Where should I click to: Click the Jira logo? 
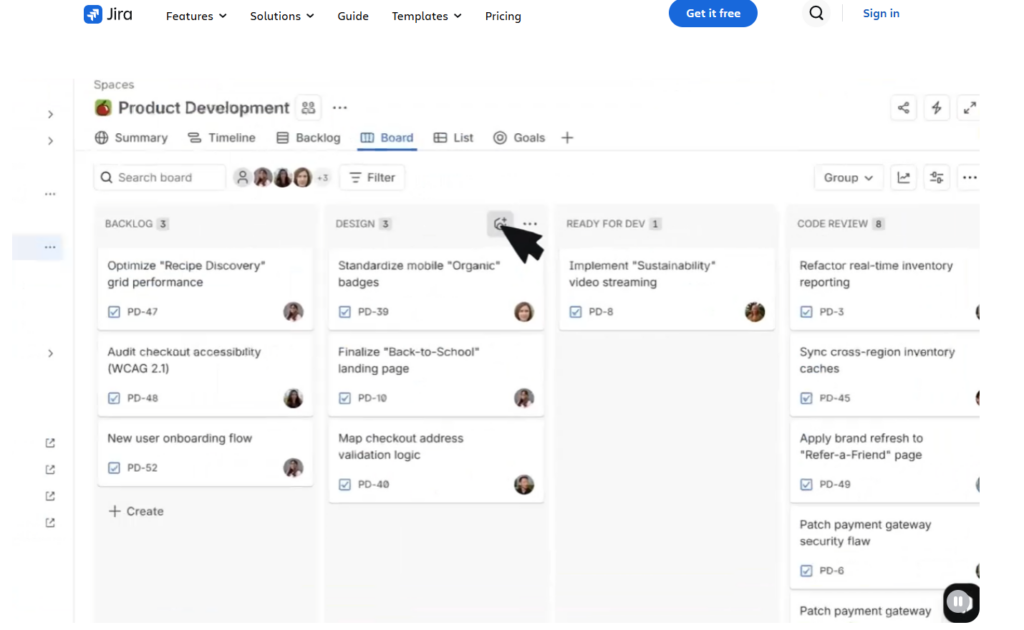pos(108,14)
